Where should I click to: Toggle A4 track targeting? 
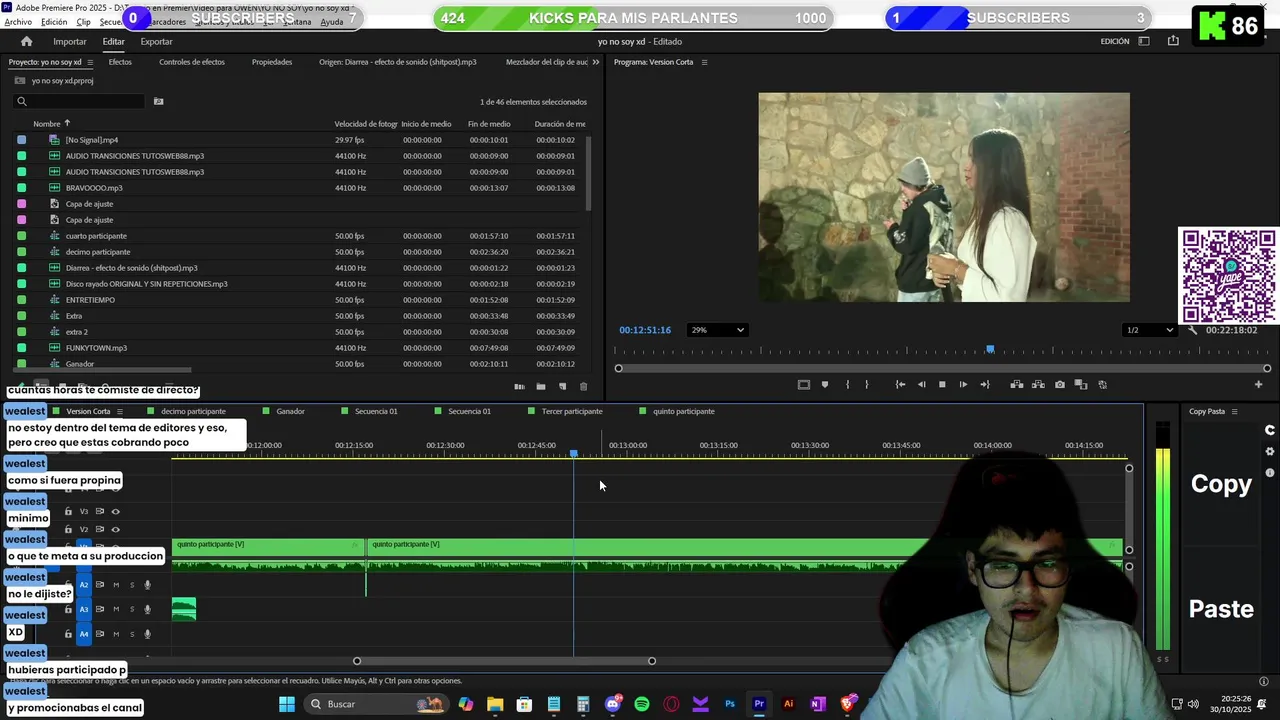point(84,634)
